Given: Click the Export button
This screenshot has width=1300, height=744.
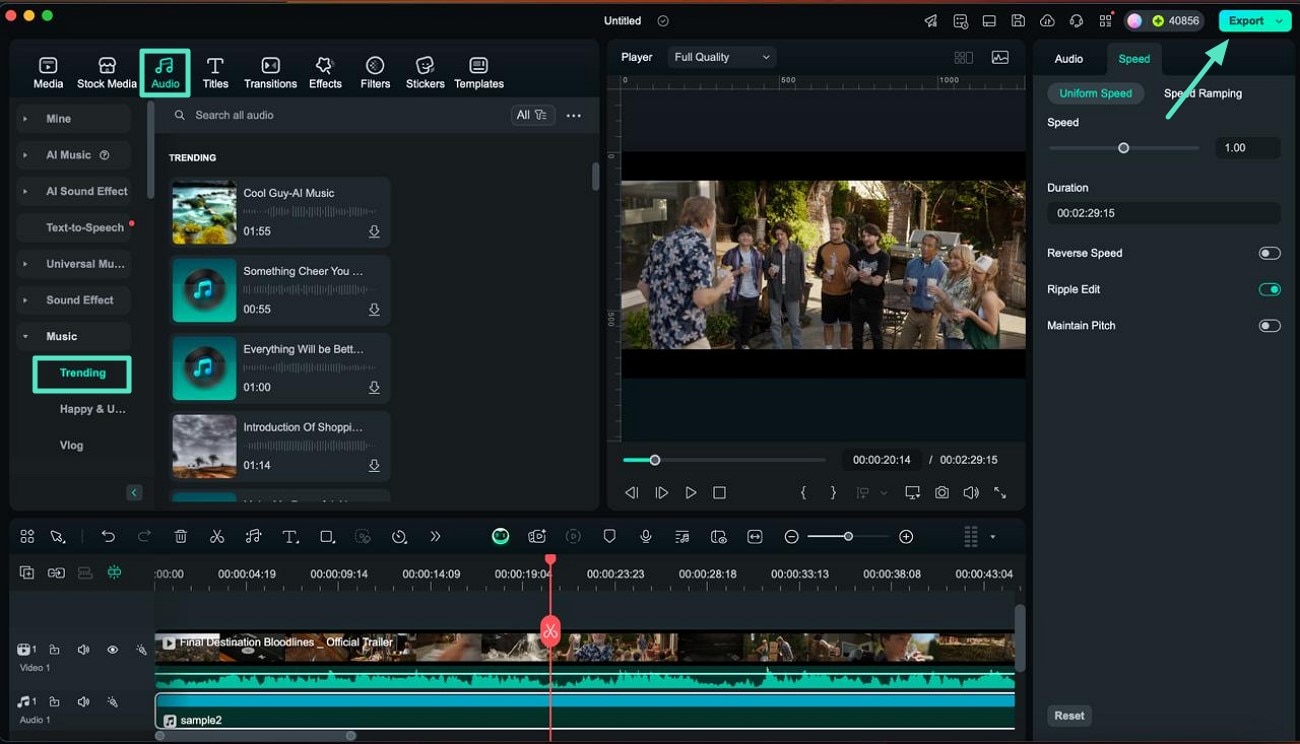Looking at the screenshot, I should (x=1253, y=21).
